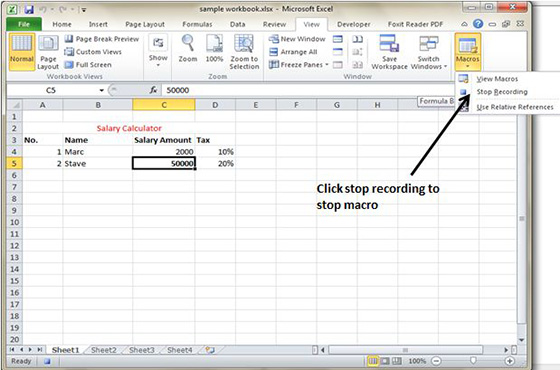Click Stop Recording in Macros menu
Image resolution: width=560 pixels, height=370 pixels.
pos(502,92)
